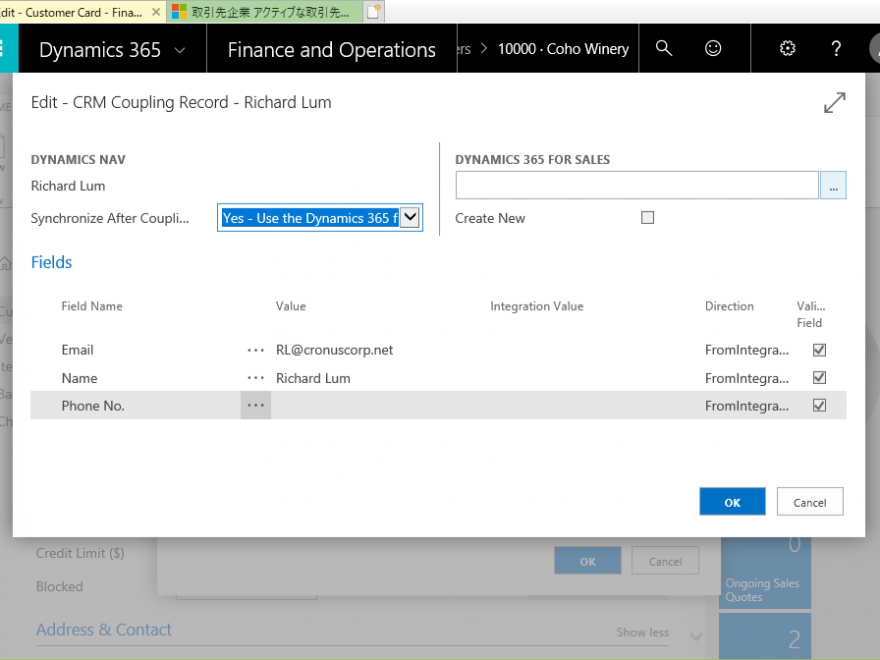This screenshot has width=880, height=660.
Task: Toggle Create New checkbox
Action: [x=648, y=218]
